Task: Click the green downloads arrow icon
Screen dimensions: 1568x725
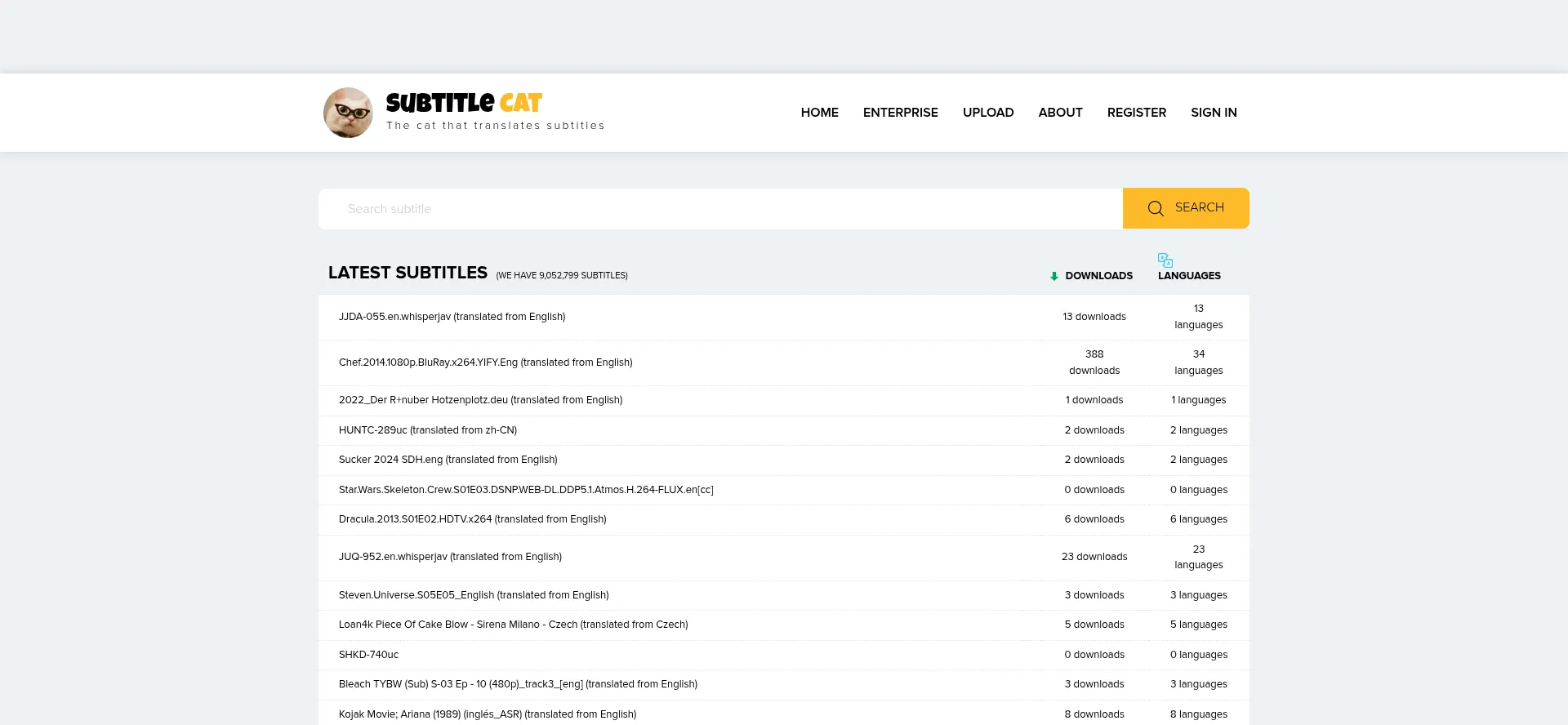Action: coord(1054,276)
